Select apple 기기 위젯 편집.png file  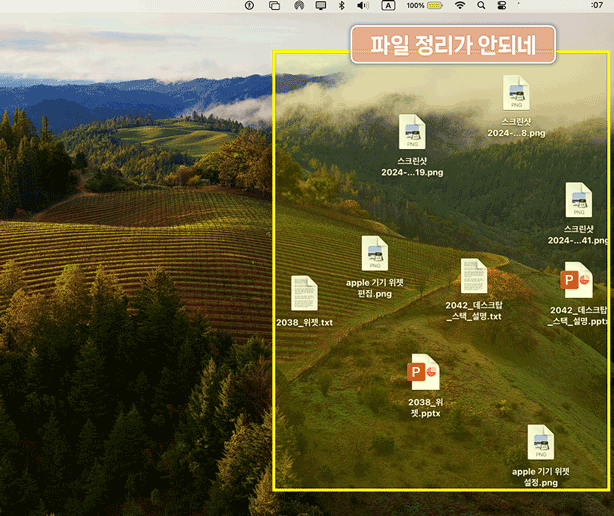pyautogui.click(x=375, y=253)
